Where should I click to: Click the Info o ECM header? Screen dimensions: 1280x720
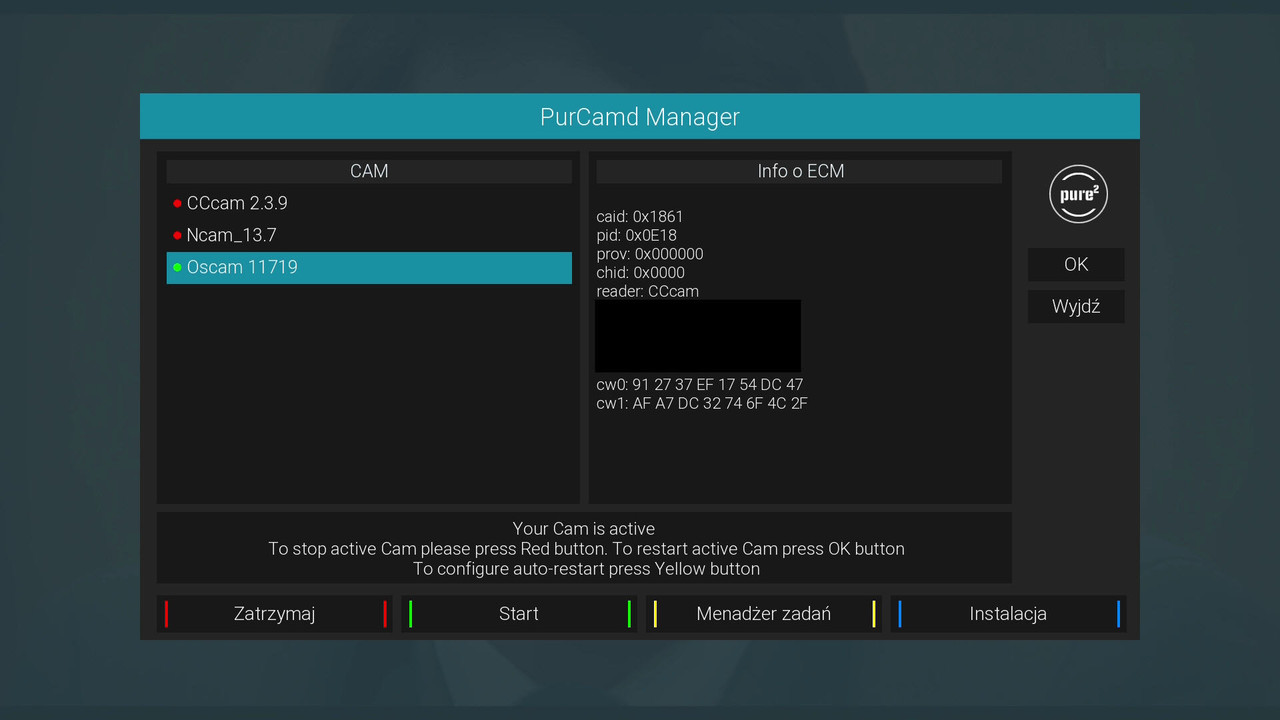800,171
